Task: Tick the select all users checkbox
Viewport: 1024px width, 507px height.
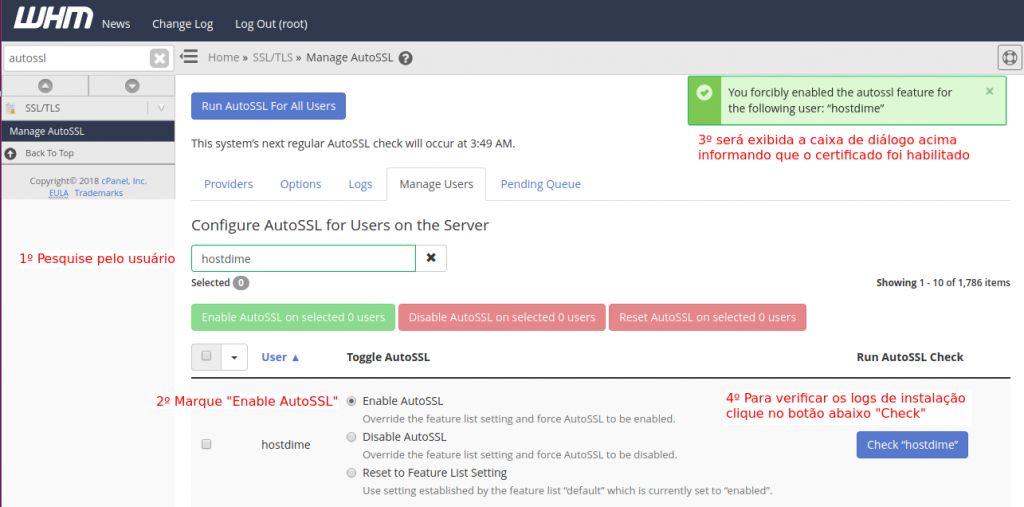Action: click(206, 356)
